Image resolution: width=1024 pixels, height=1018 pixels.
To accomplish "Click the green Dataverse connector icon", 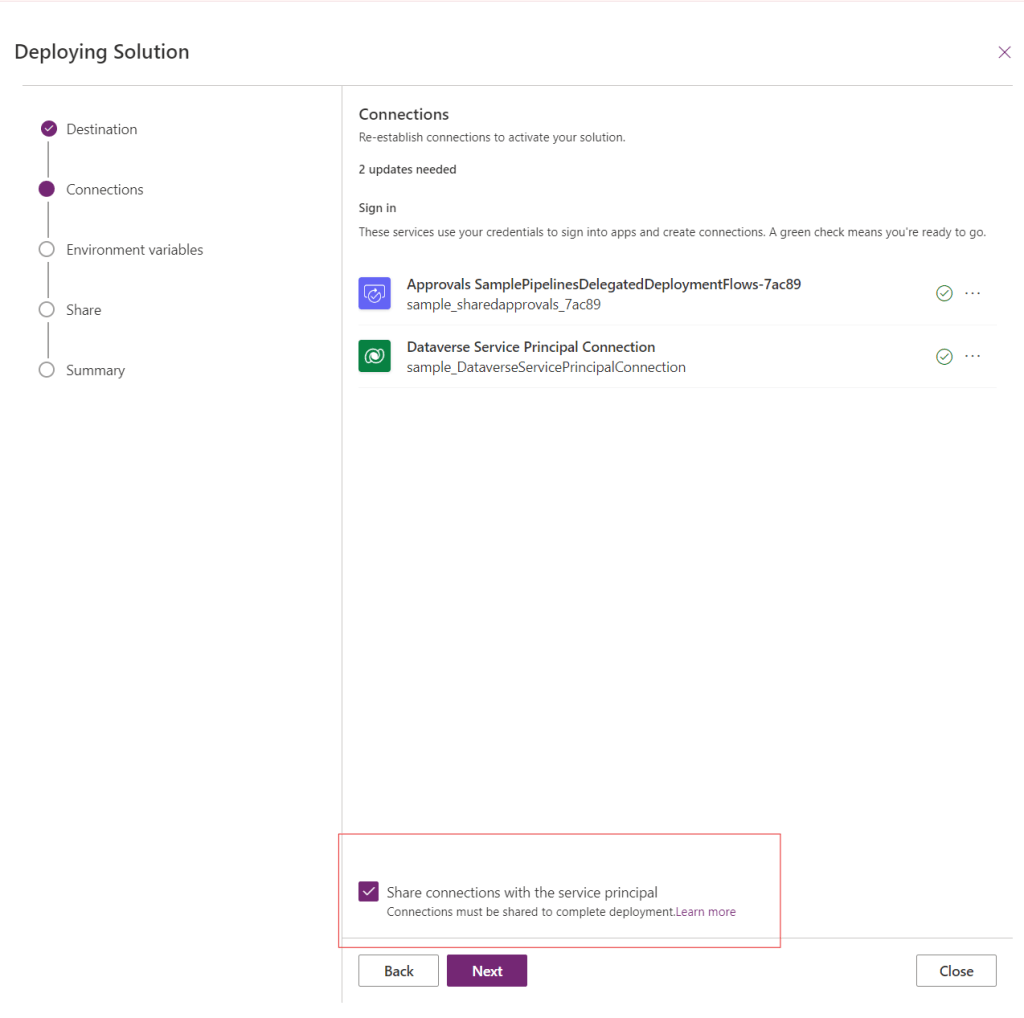I will (x=374, y=356).
